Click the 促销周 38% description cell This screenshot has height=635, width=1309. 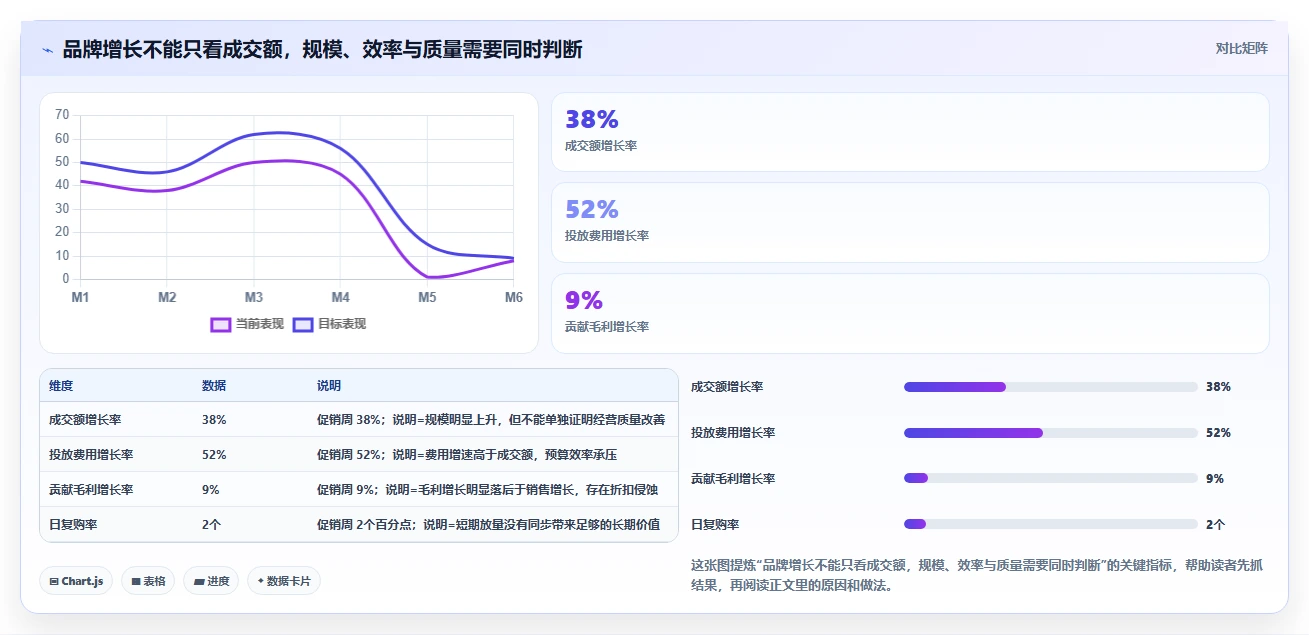click(x=491, y=420)
